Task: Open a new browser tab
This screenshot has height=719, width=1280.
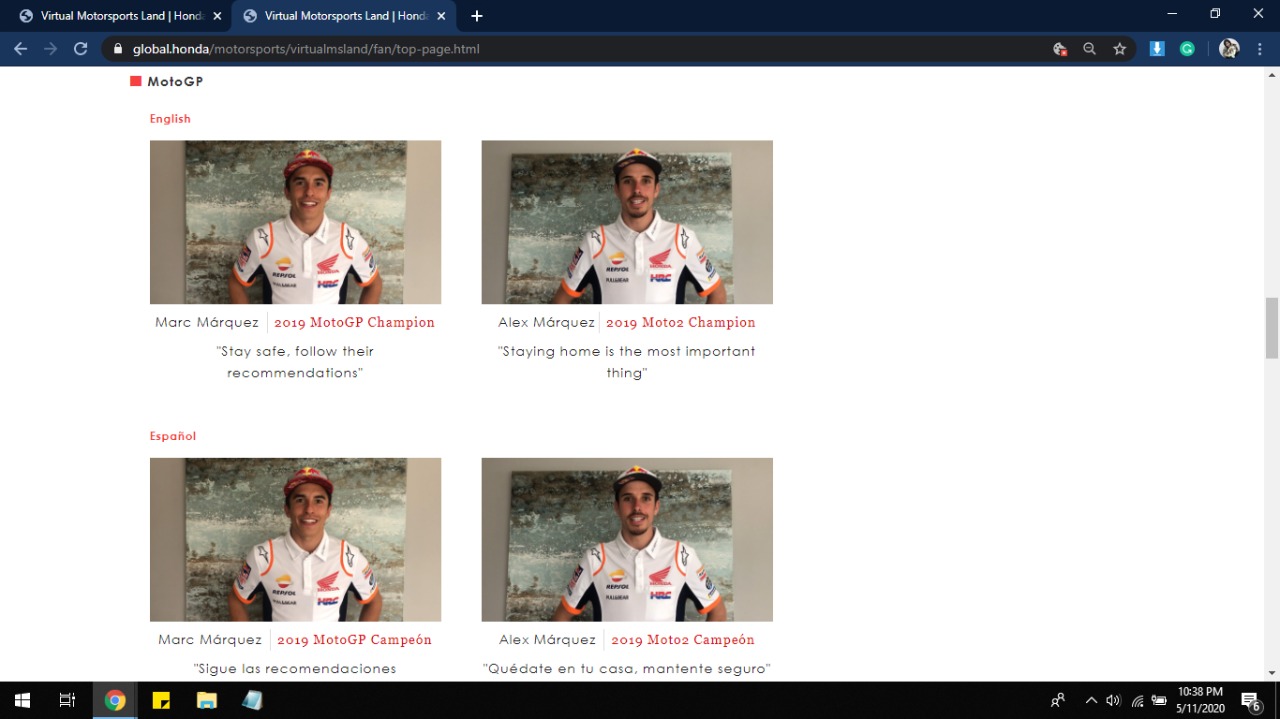Action: pos(477,16)
